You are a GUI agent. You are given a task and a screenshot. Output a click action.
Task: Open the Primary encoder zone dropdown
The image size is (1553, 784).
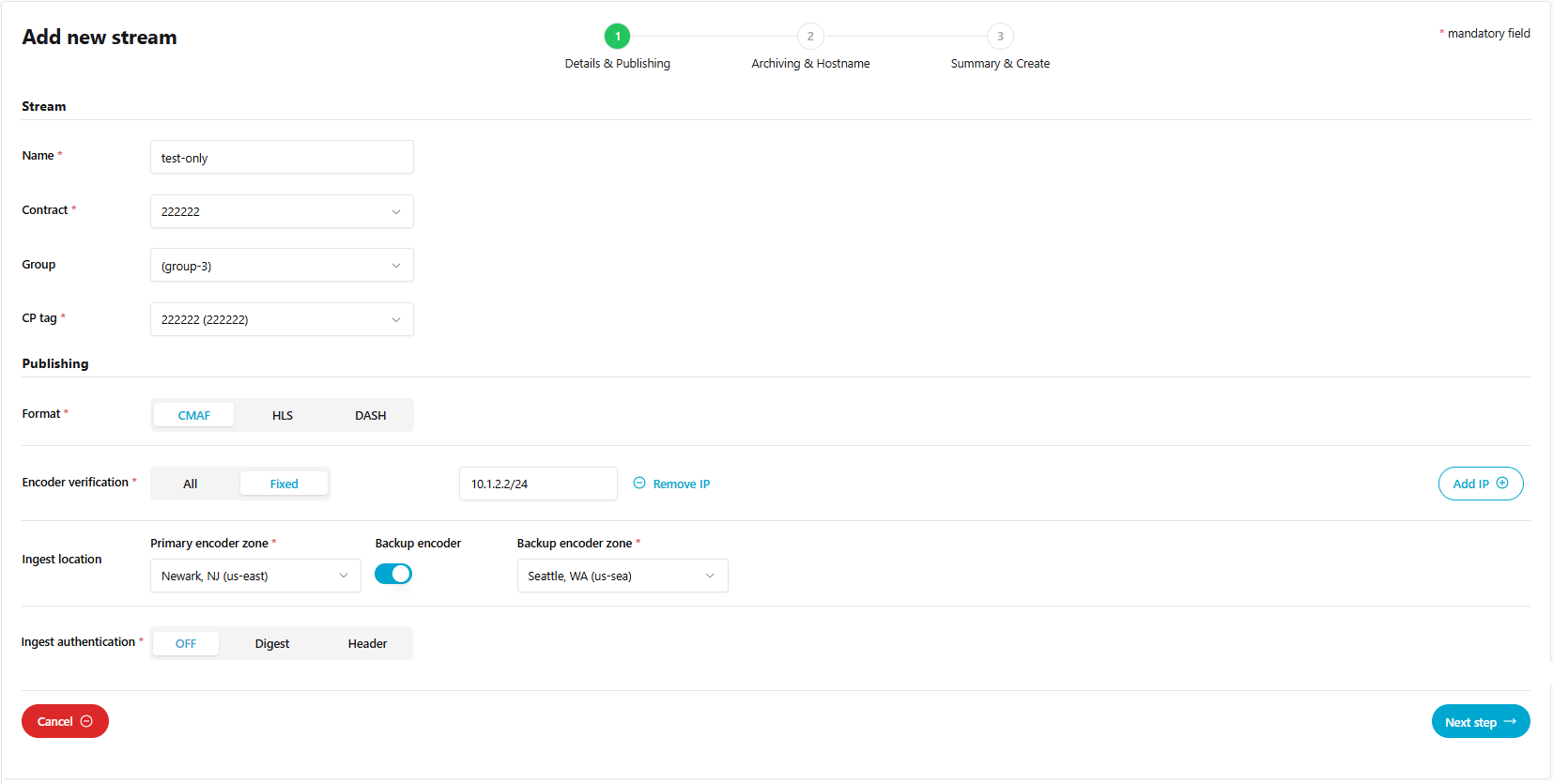click(x=255, y=576)
